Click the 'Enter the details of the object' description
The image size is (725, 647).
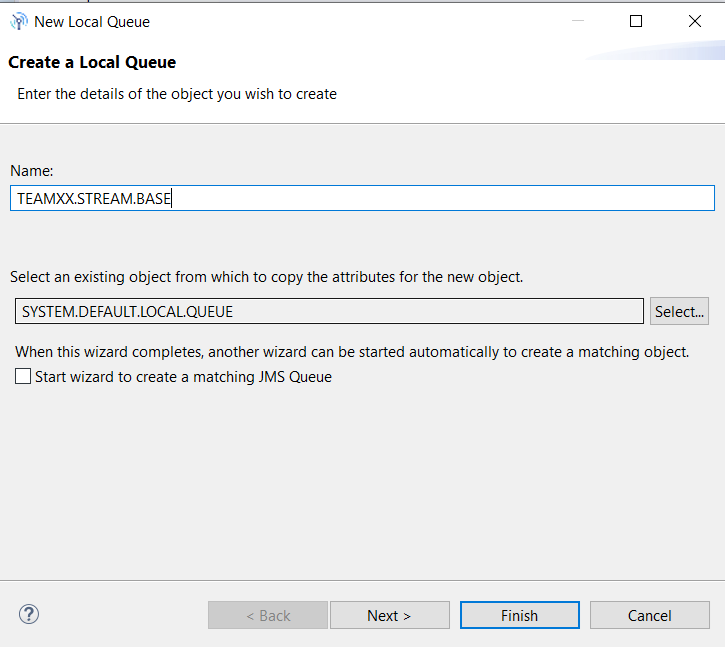click(177, 94)
